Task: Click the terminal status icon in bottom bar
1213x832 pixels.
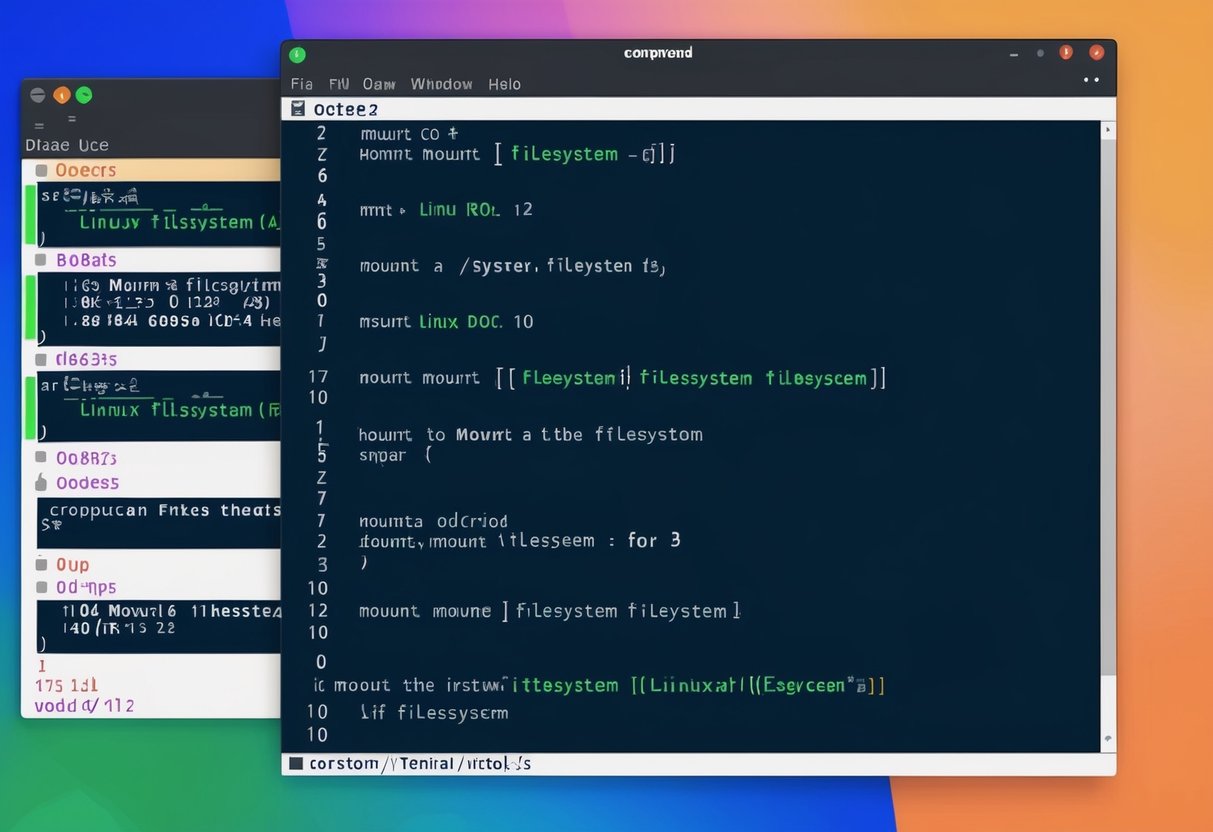Action: click(x=294, y=763)
